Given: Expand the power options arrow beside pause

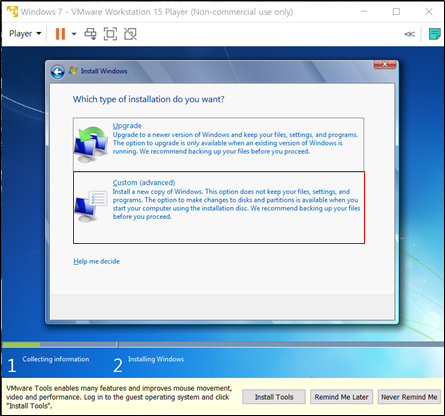Looking at the screenshot, I should point(74,34).
